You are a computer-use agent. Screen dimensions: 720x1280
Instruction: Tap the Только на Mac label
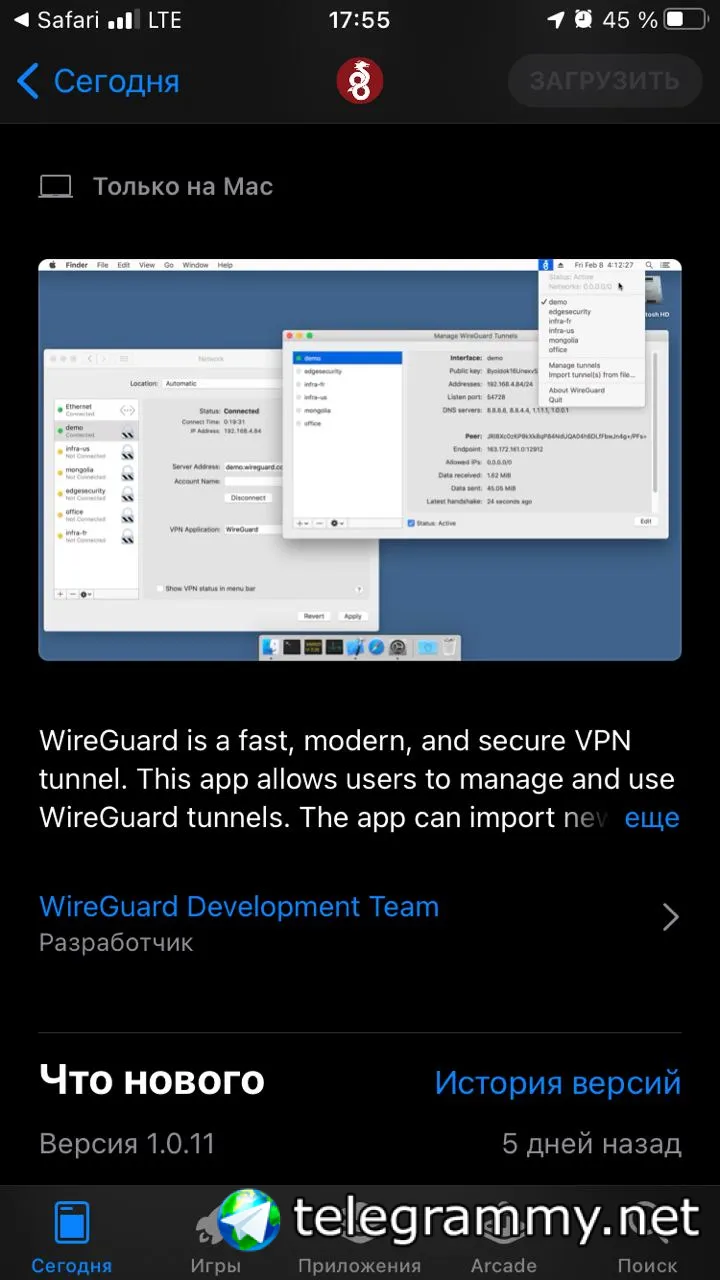[x=183, y=187]
